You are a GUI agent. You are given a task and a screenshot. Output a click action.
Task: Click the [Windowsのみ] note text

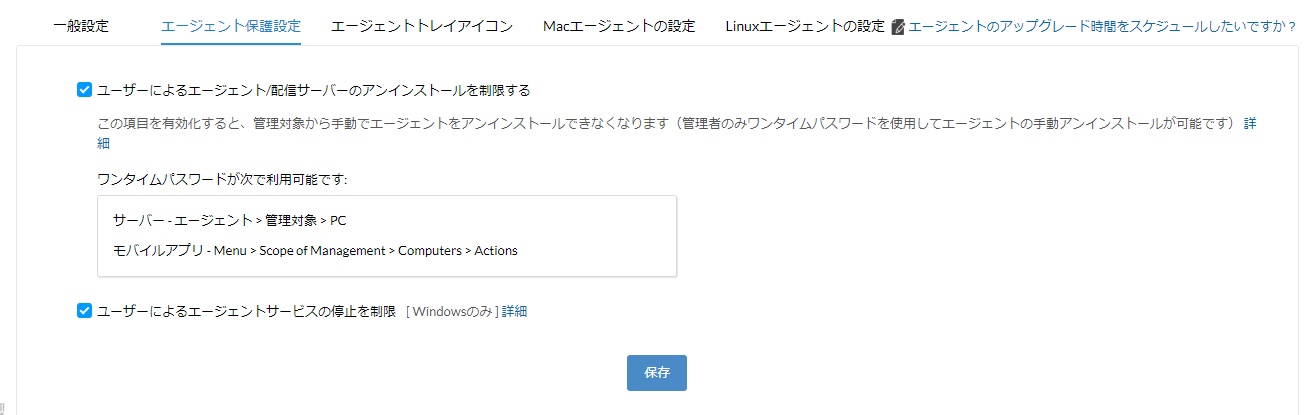[452, 311]
